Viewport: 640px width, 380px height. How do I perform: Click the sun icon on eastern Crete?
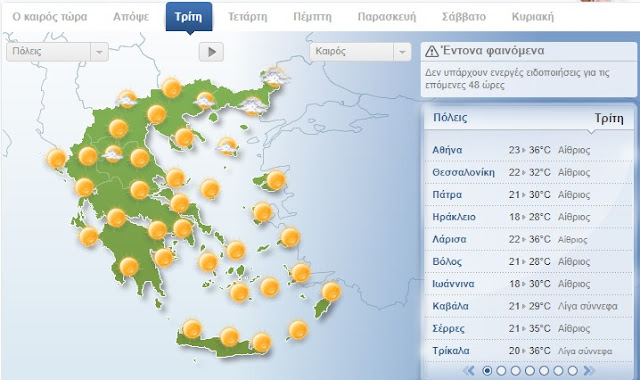click(261, 342)
